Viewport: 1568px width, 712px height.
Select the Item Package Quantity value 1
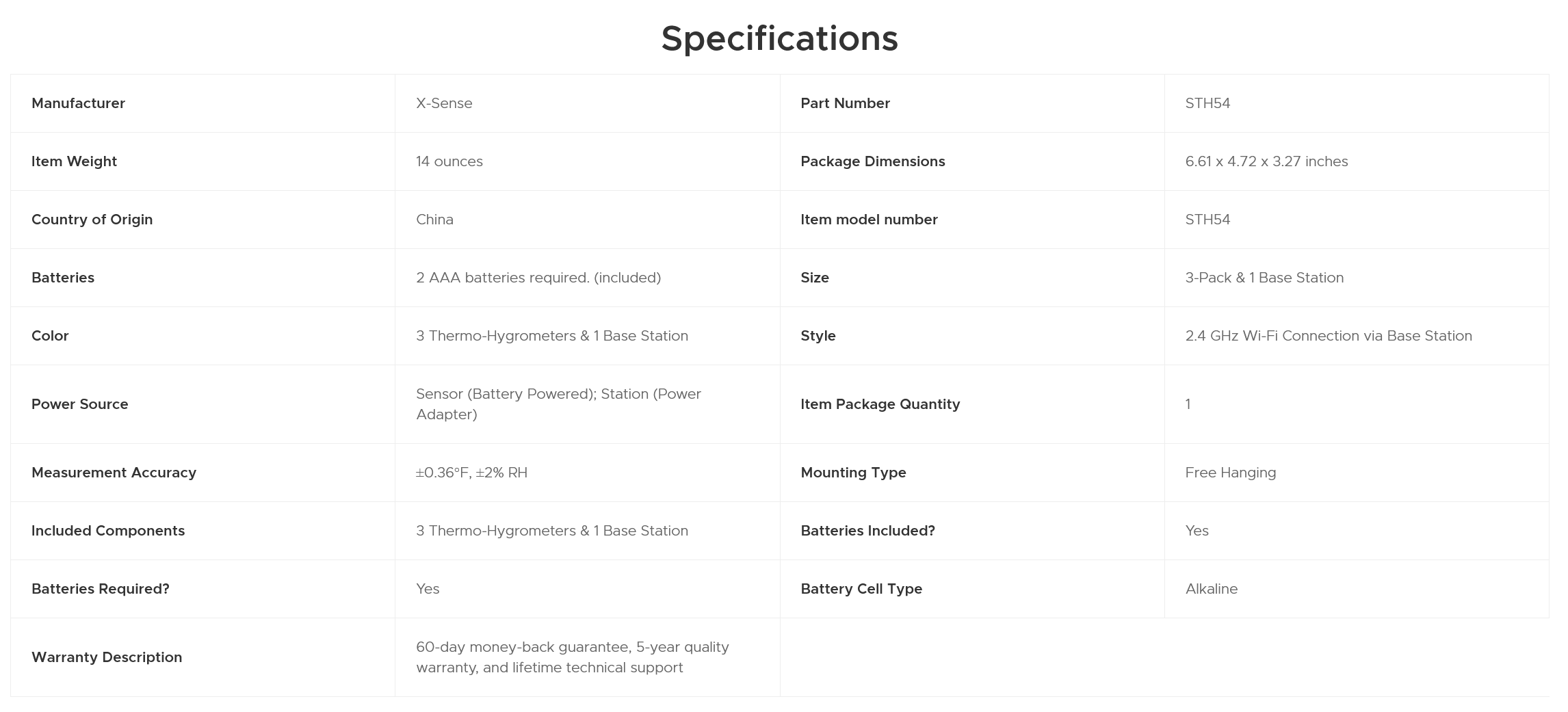(1188, 404)
